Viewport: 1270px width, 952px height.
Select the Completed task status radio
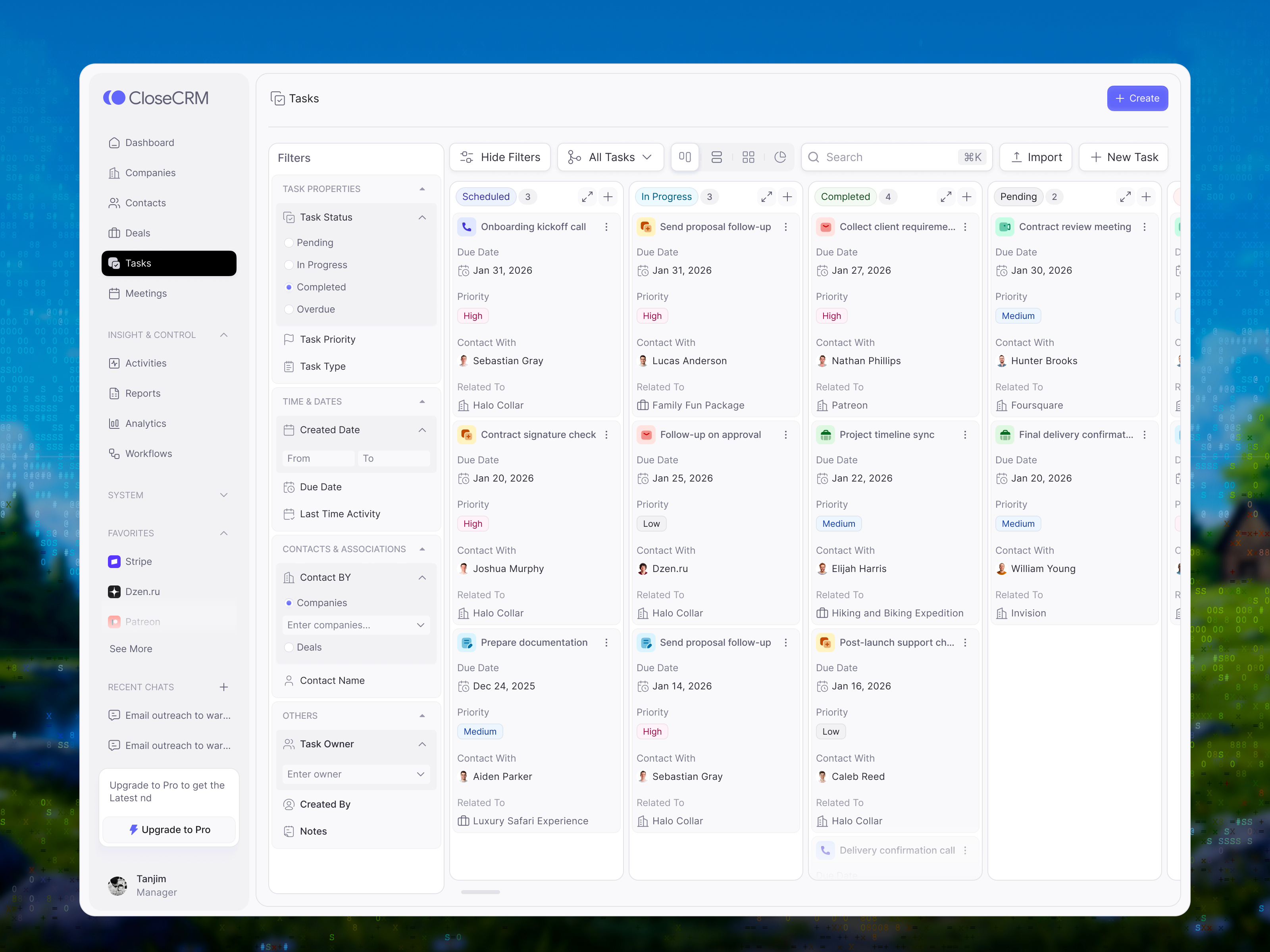pos(289,287)
